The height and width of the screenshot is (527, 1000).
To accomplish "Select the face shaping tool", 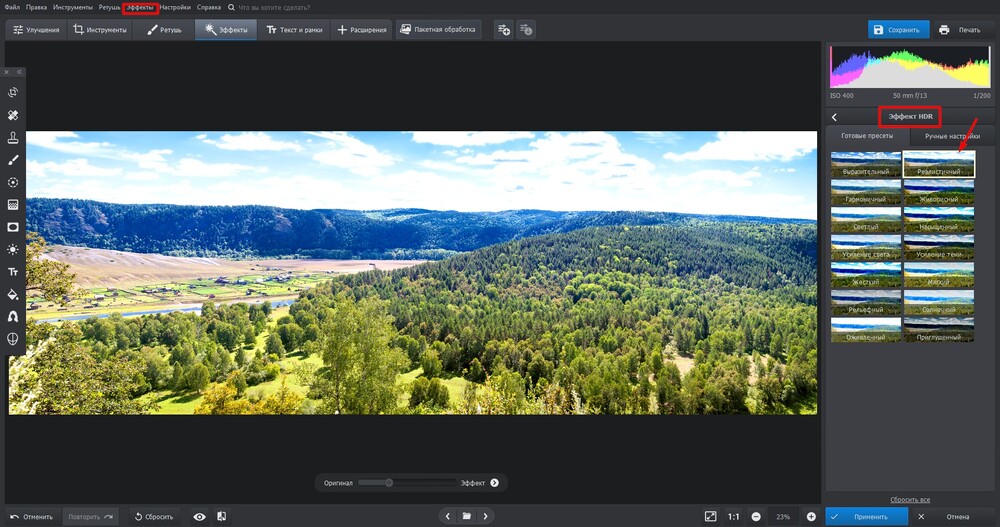I will (13, 339).
